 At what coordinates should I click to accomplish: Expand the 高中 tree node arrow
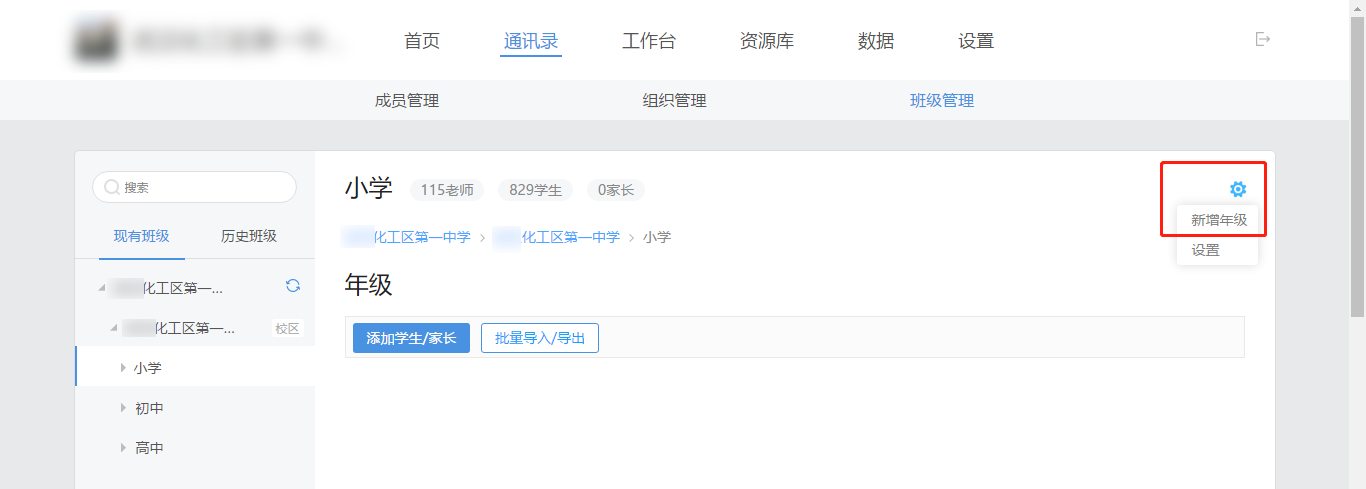(123, 448)
